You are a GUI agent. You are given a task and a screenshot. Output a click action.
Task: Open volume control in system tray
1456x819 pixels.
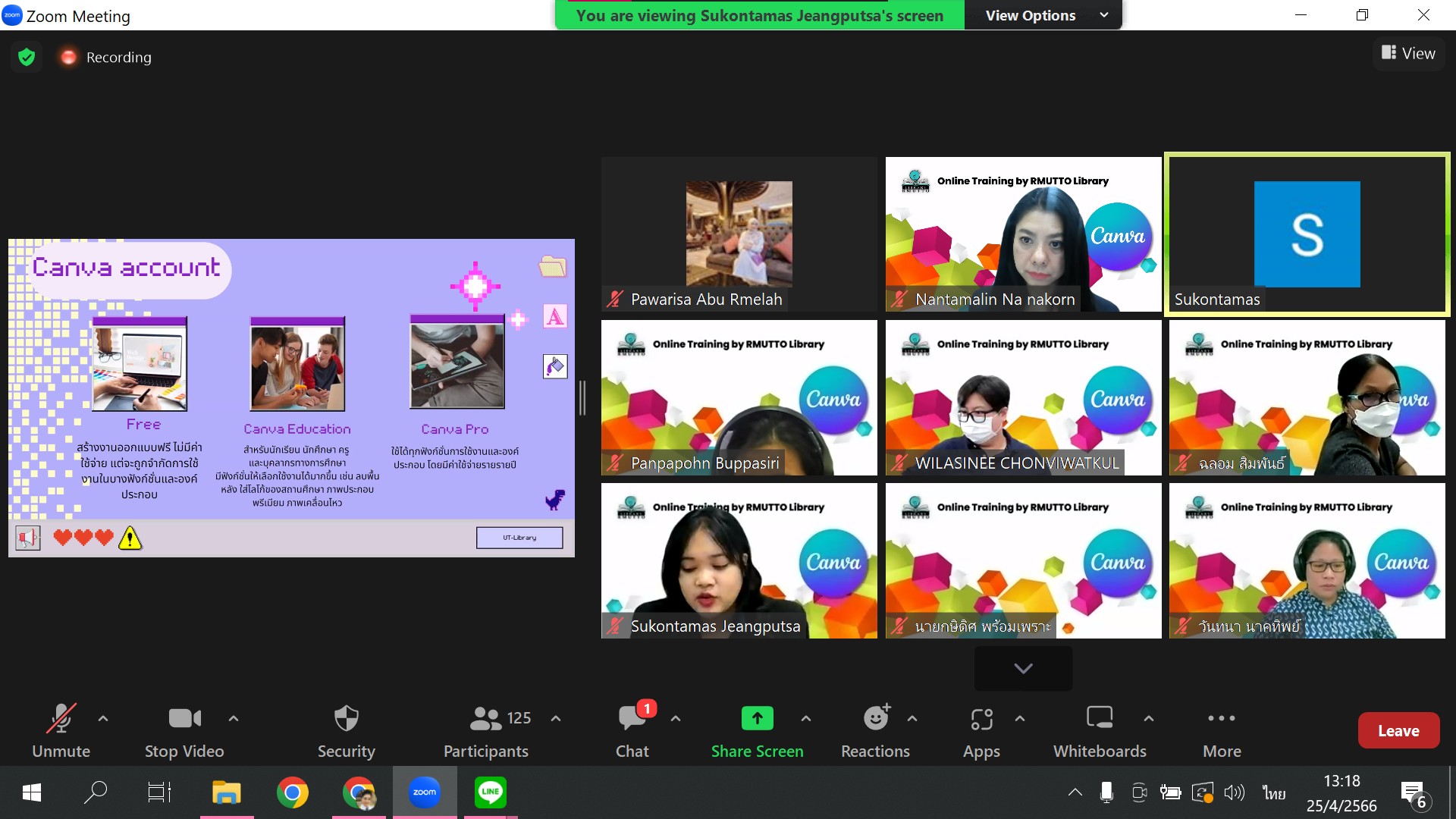(x=1235, y=793)
